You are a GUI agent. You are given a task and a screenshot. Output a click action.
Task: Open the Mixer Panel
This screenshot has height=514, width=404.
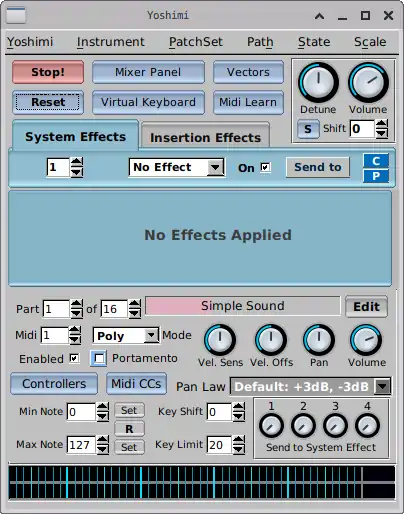point(148,72)
